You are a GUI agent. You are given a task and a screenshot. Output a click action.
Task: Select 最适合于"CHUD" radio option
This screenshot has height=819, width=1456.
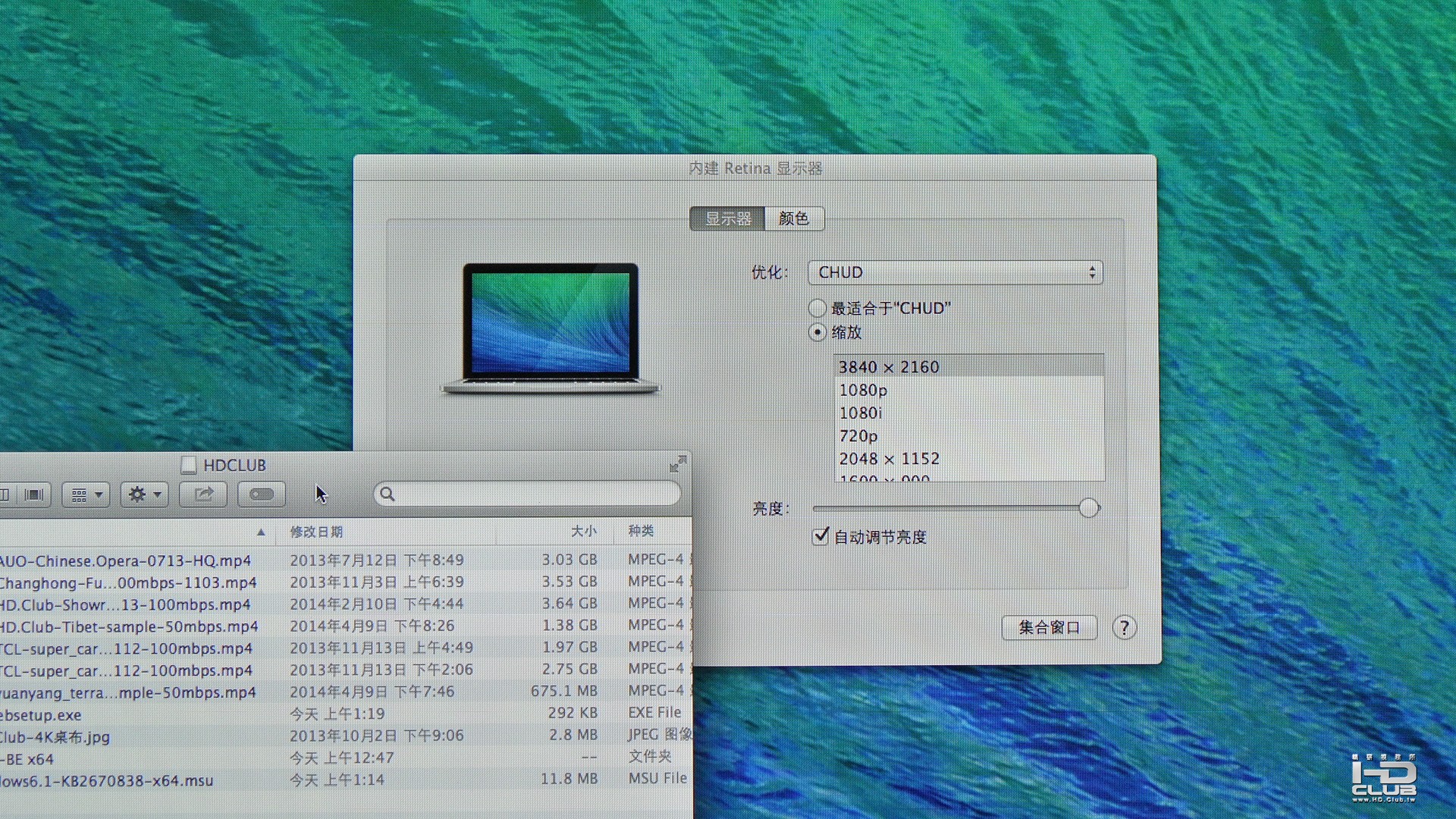pyautogui.click(x=817, y=308)
